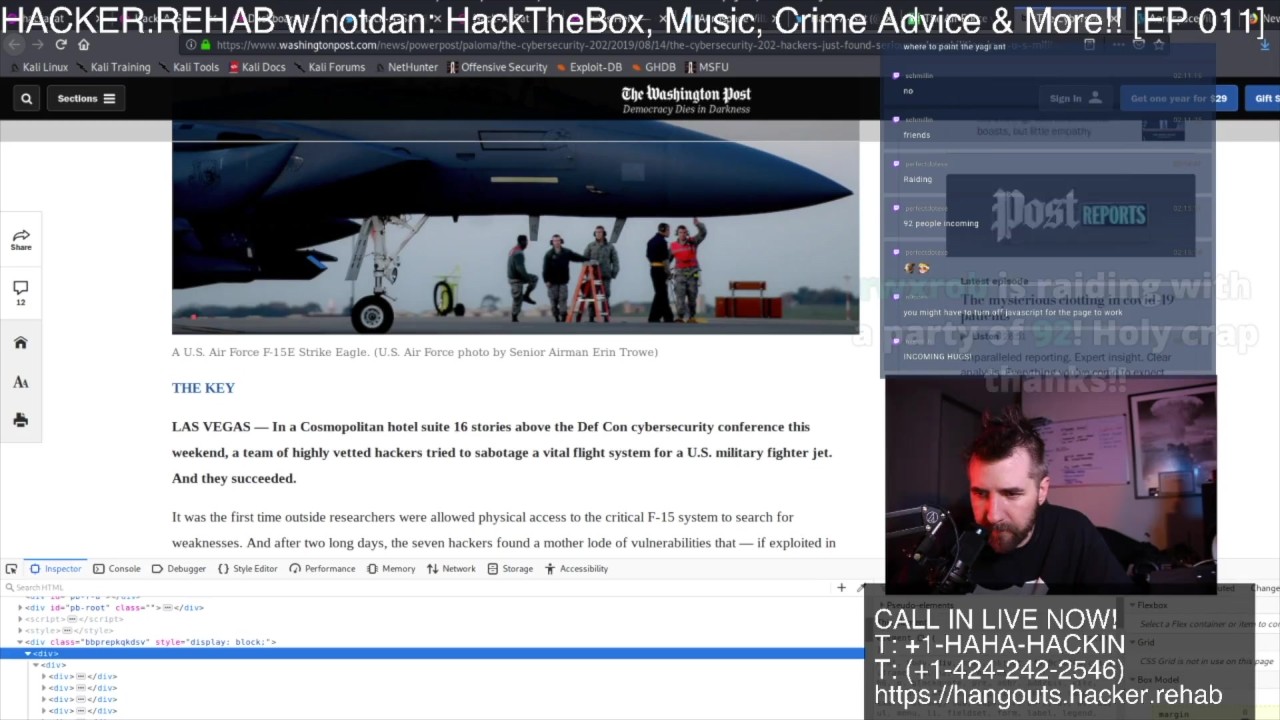Select the div id="pb-root" row
Viewport: 1280px width, 720px height.
[x=432, y=608]
